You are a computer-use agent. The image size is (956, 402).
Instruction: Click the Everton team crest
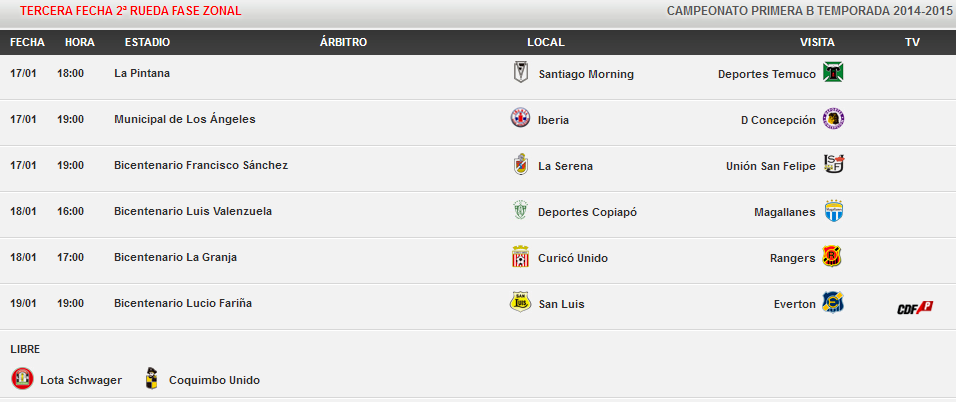833,302
